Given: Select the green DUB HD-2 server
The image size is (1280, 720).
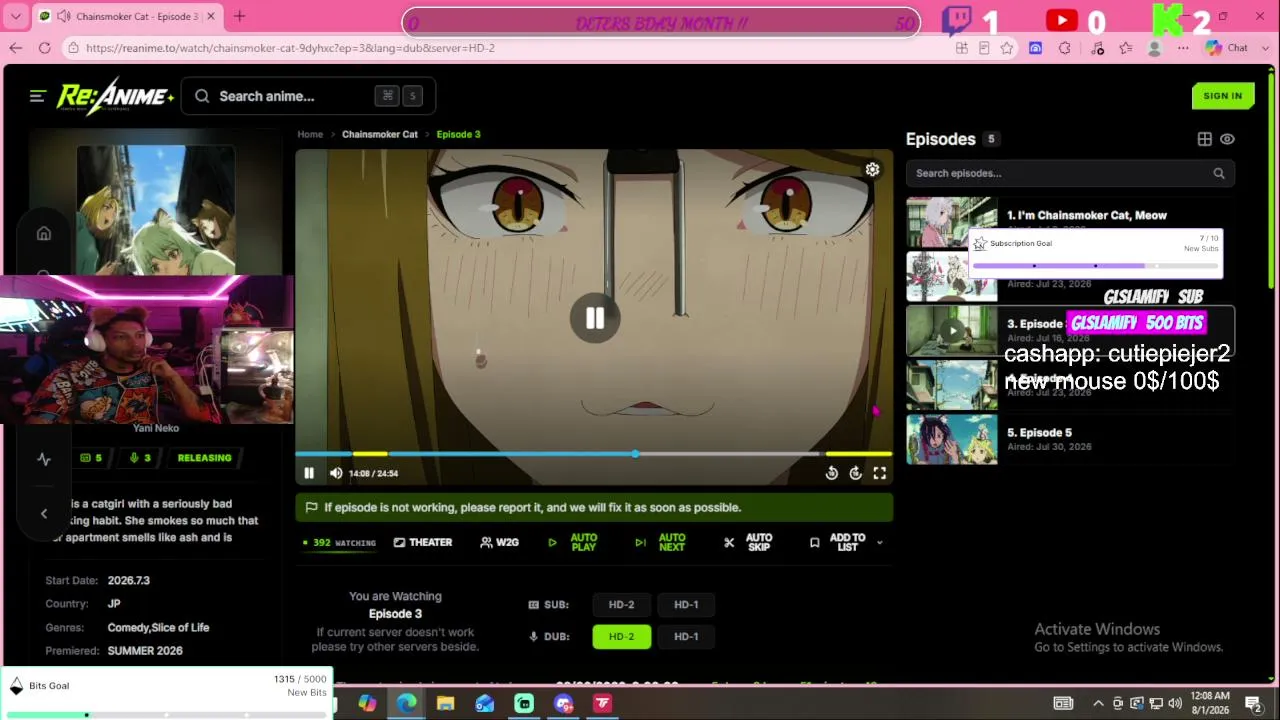Looking at the screenshot, I should 621,636.
